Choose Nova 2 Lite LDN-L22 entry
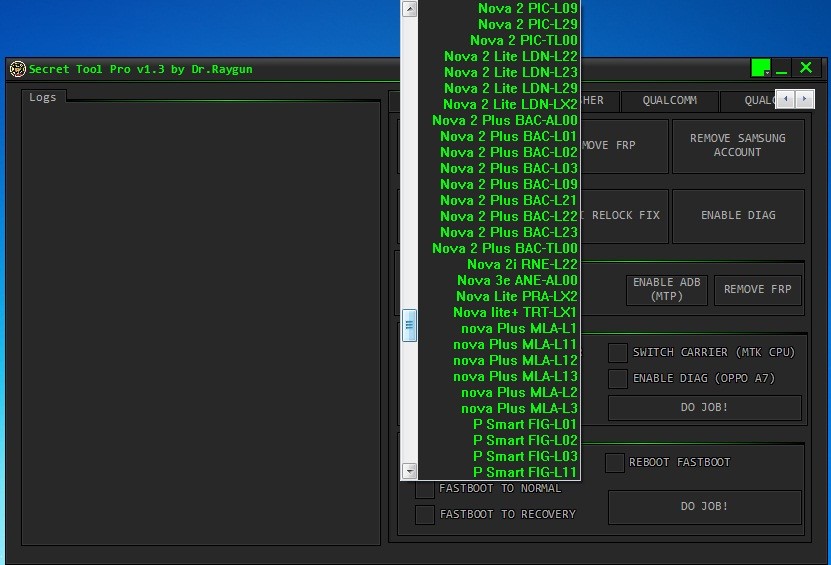 coord(499,56)
